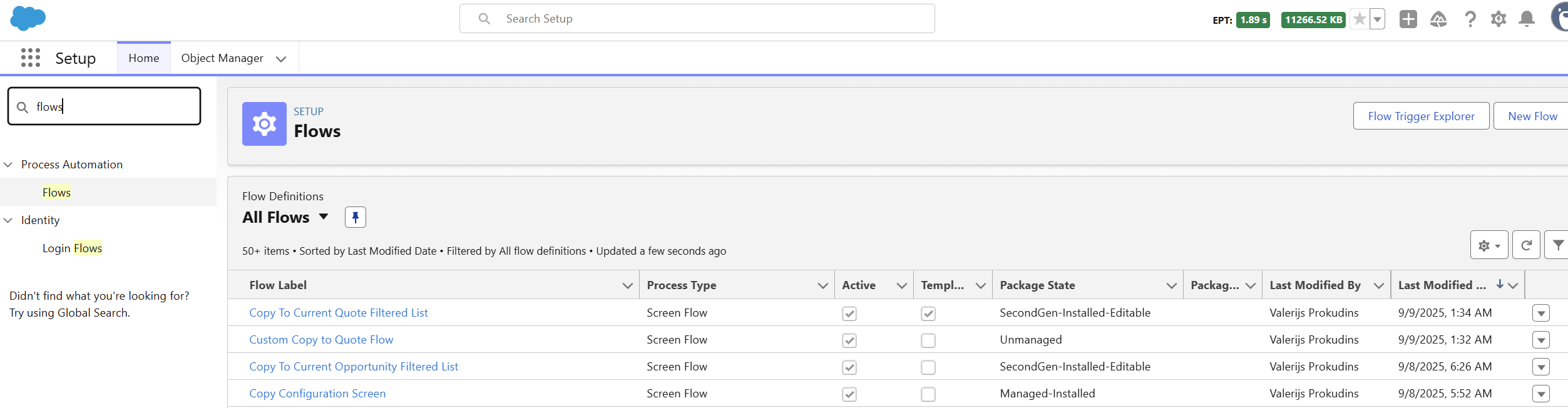Open the All Flows list view dropdown
This screenshot has width=1568, height=408.
324,217
